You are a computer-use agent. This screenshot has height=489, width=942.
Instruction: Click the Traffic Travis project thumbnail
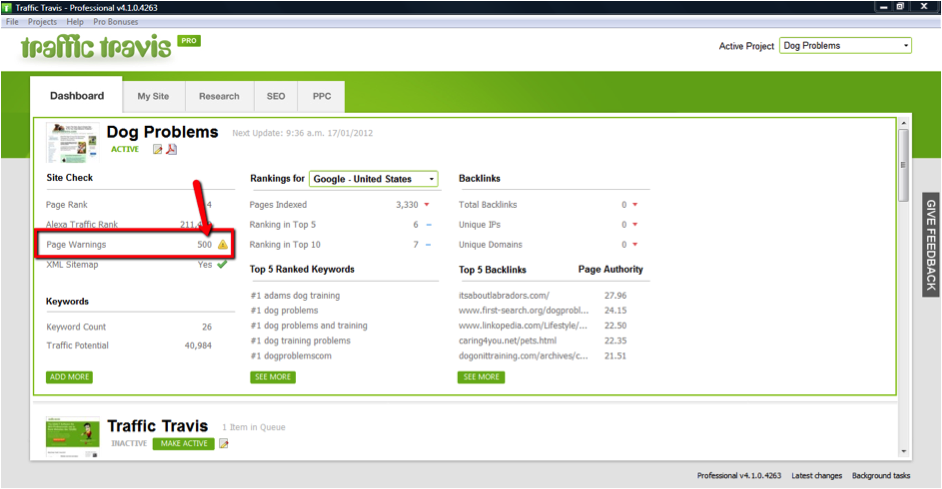click(73, 437)
